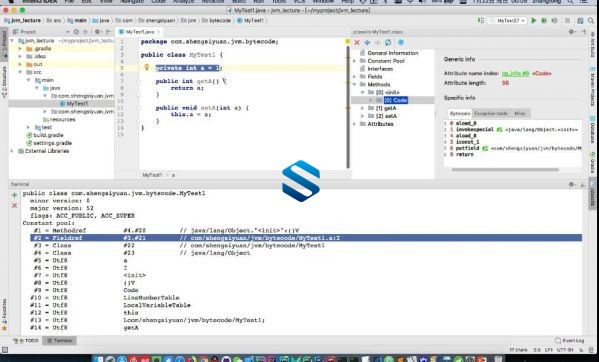
Task: Expand the [1] getA method node
Action: (x=363, y=108)
